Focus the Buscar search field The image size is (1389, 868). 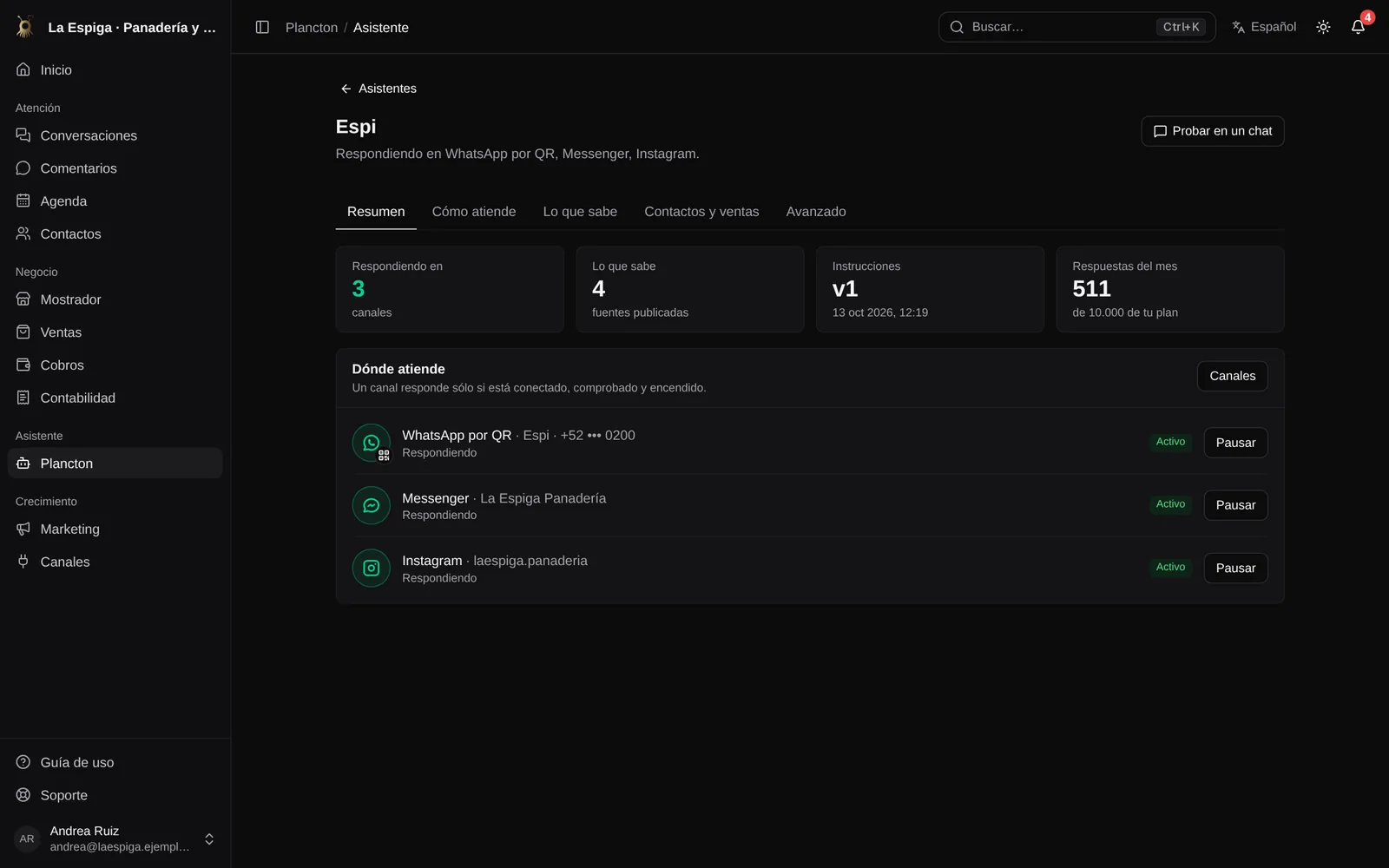coord(1076,27)
